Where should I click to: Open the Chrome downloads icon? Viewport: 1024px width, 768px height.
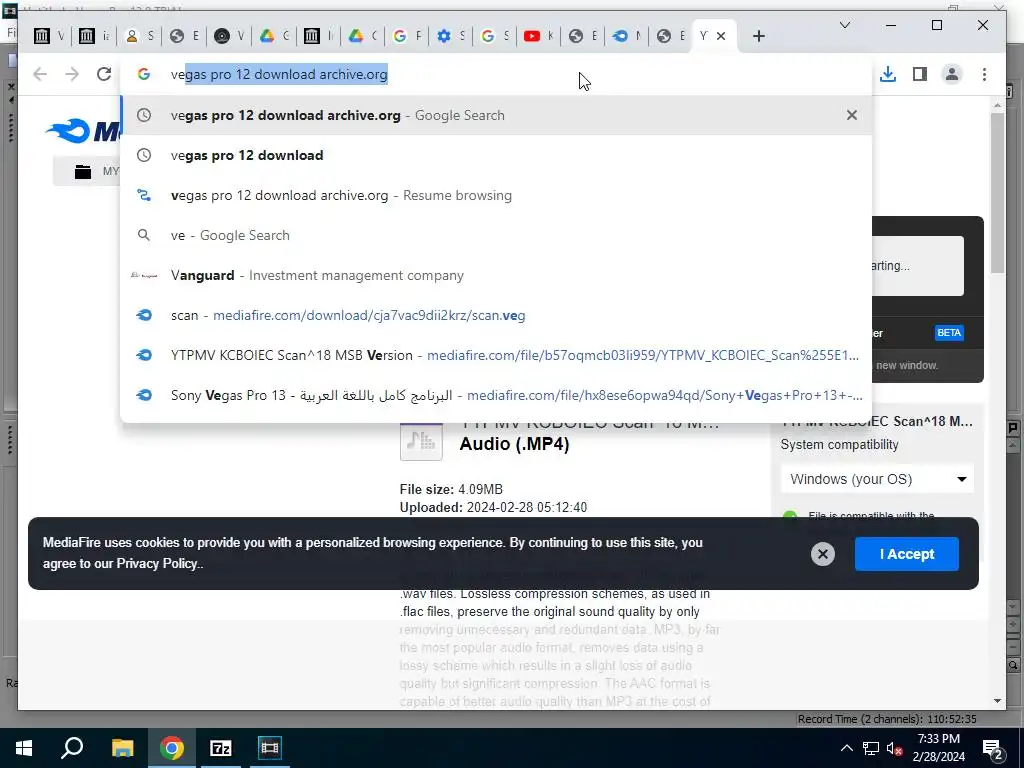click(x=888, y=74)
